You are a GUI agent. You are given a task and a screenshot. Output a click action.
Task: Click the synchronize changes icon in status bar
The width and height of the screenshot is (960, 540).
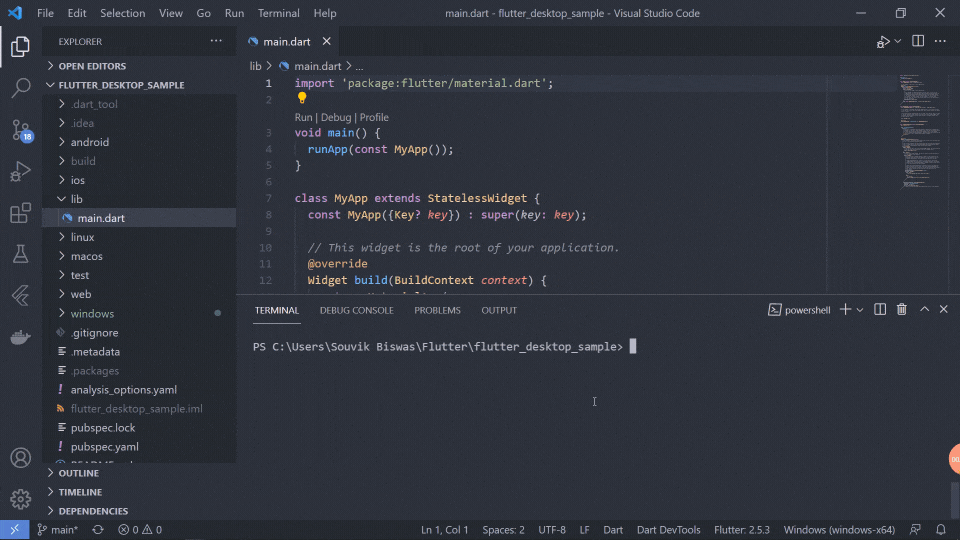(98, 530)
